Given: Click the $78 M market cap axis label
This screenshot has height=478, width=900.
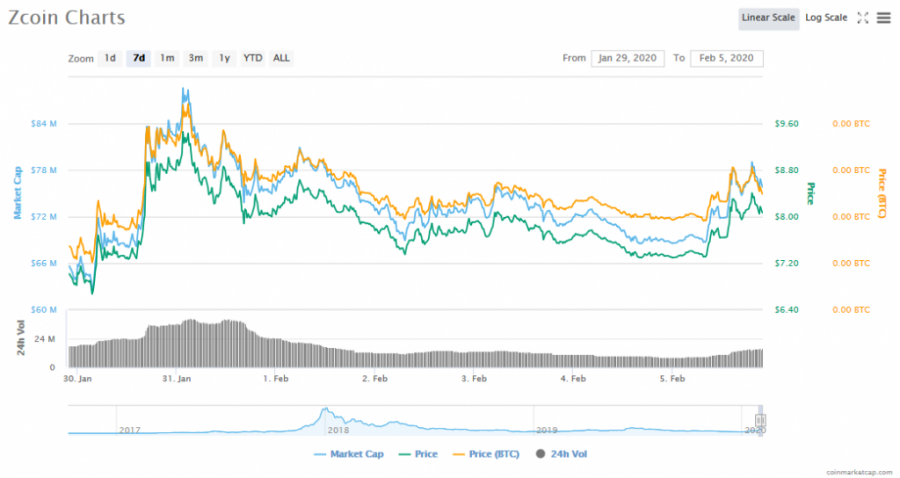Looking at the screenshot, I should click(44, 170).
